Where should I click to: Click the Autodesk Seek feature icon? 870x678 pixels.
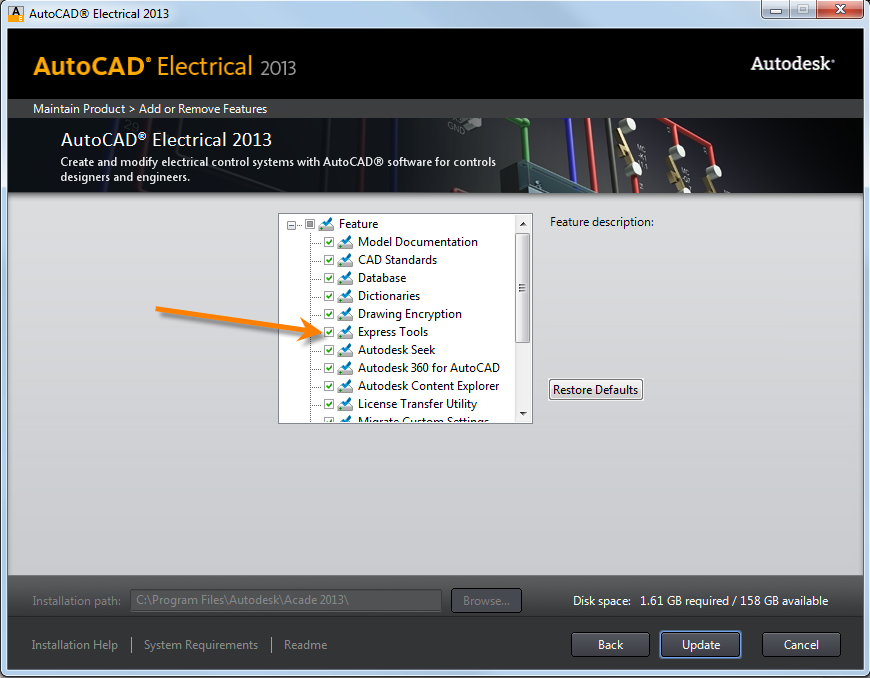pos(345,350)
